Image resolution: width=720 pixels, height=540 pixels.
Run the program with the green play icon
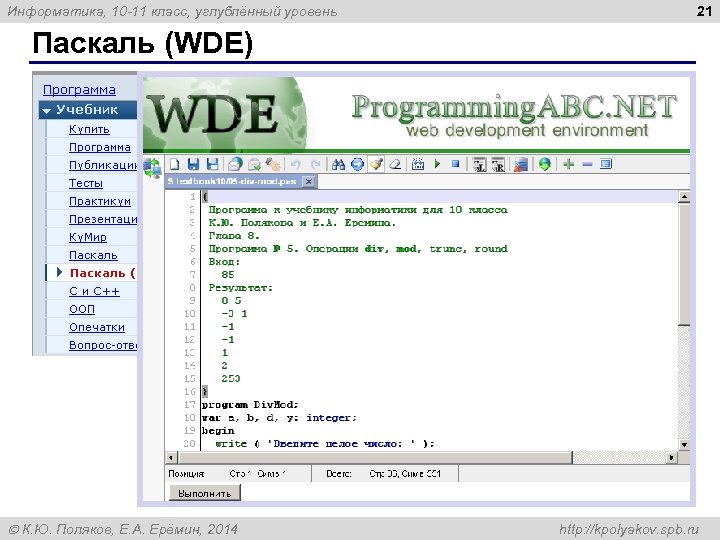coord(437,163)
